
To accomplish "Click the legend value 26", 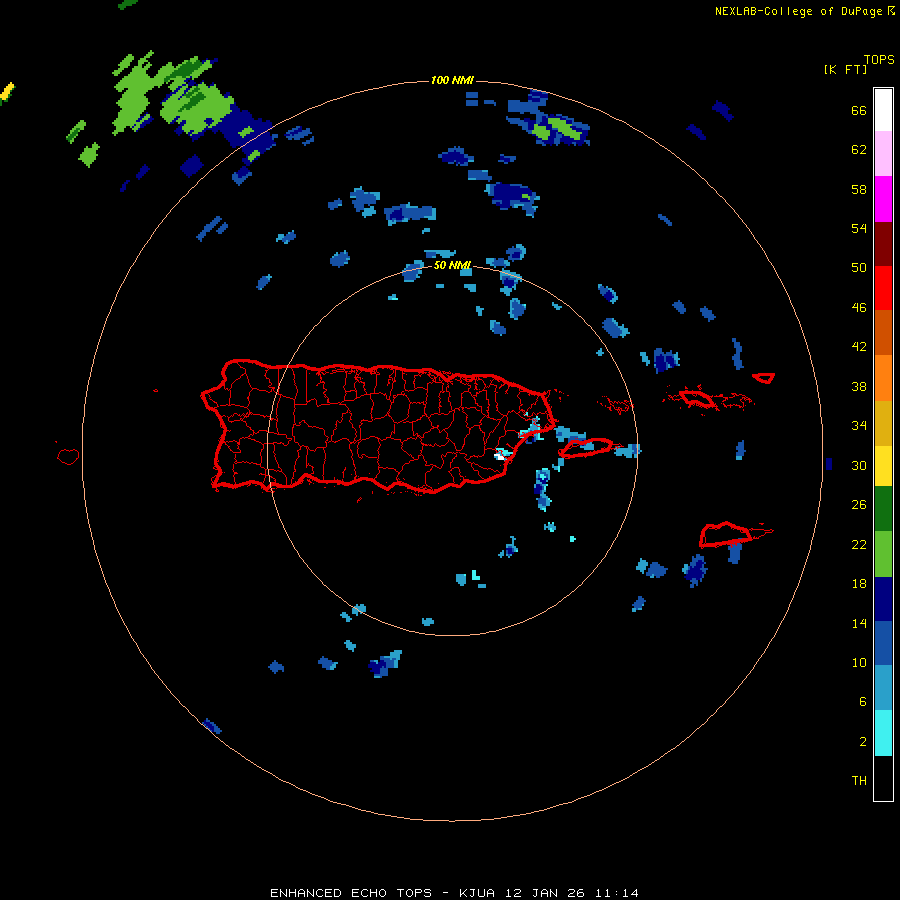I will [x=859, y=505].
